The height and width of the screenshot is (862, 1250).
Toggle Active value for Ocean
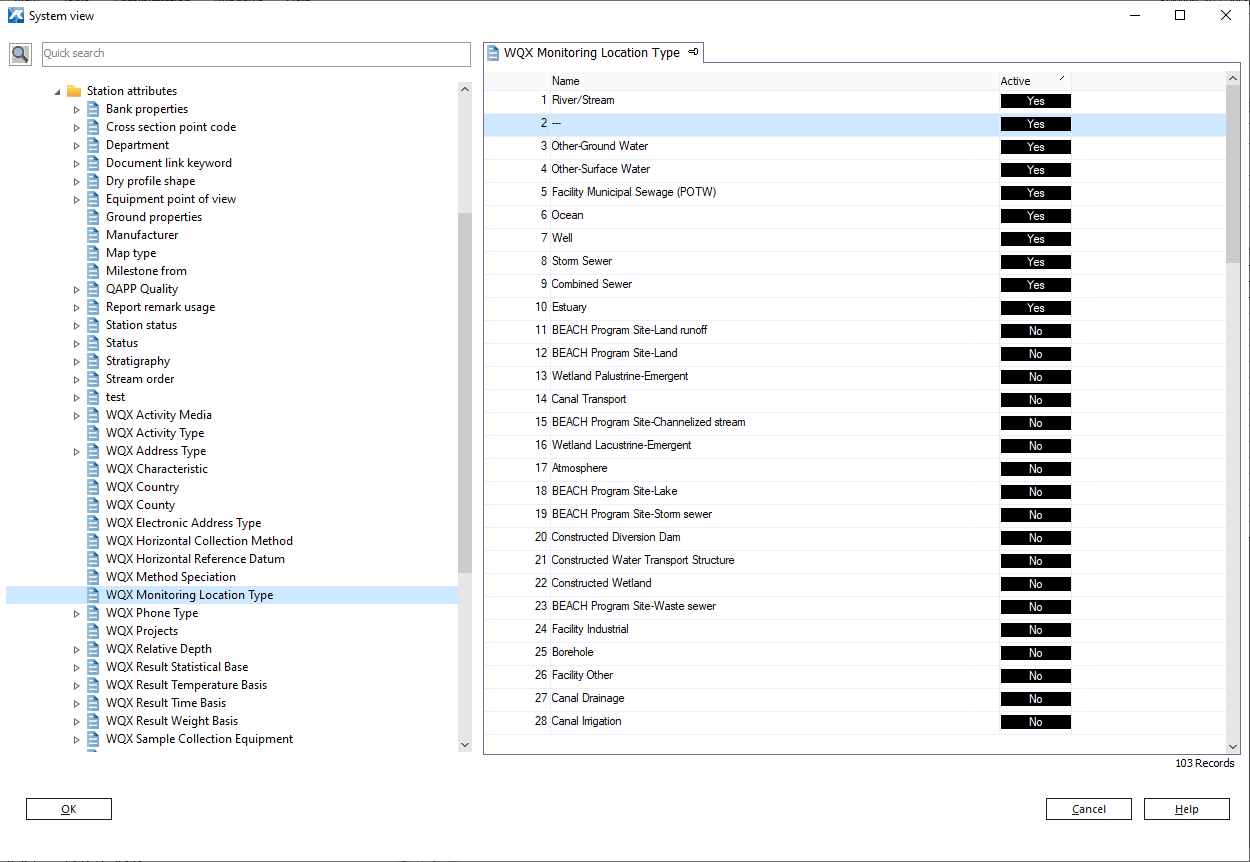[x=1035, y=216]
